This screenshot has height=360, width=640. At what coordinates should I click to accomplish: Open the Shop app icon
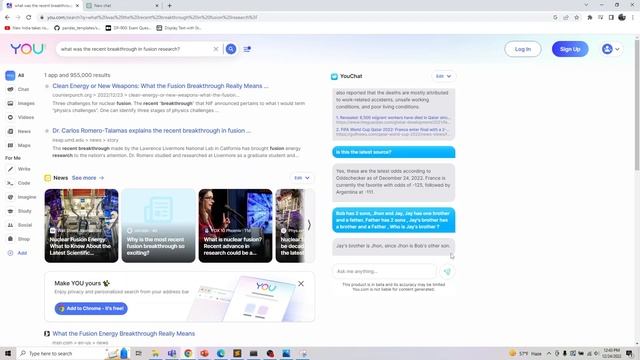click(11, 239)
